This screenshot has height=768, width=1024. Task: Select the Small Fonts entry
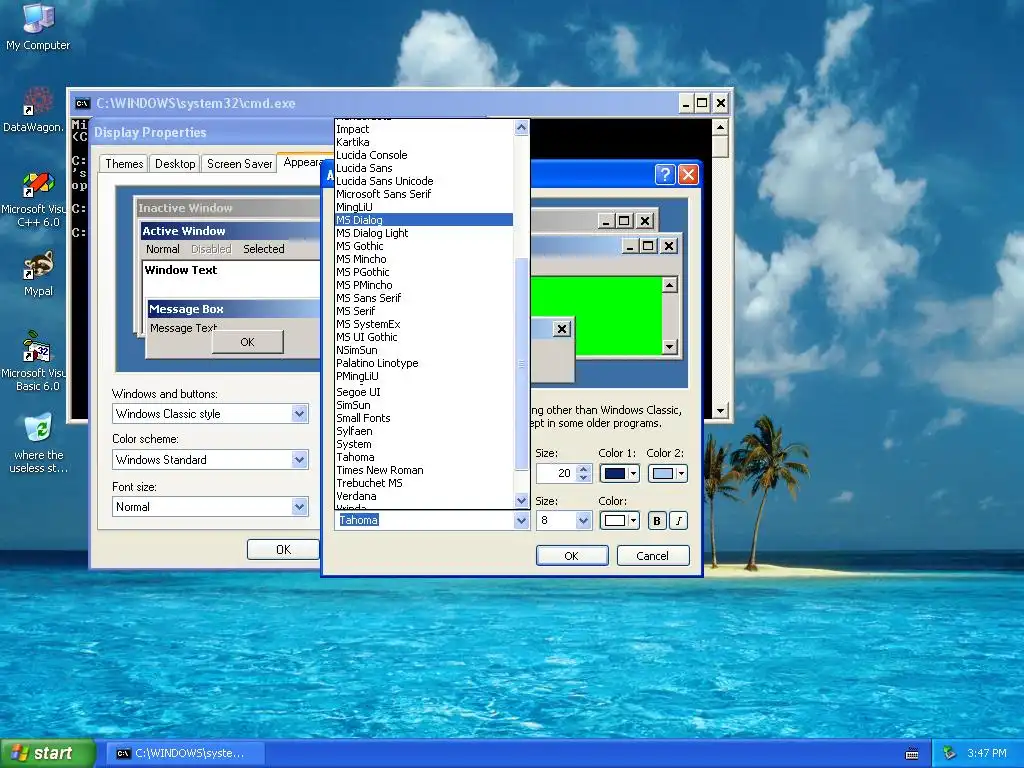(424, 418)
